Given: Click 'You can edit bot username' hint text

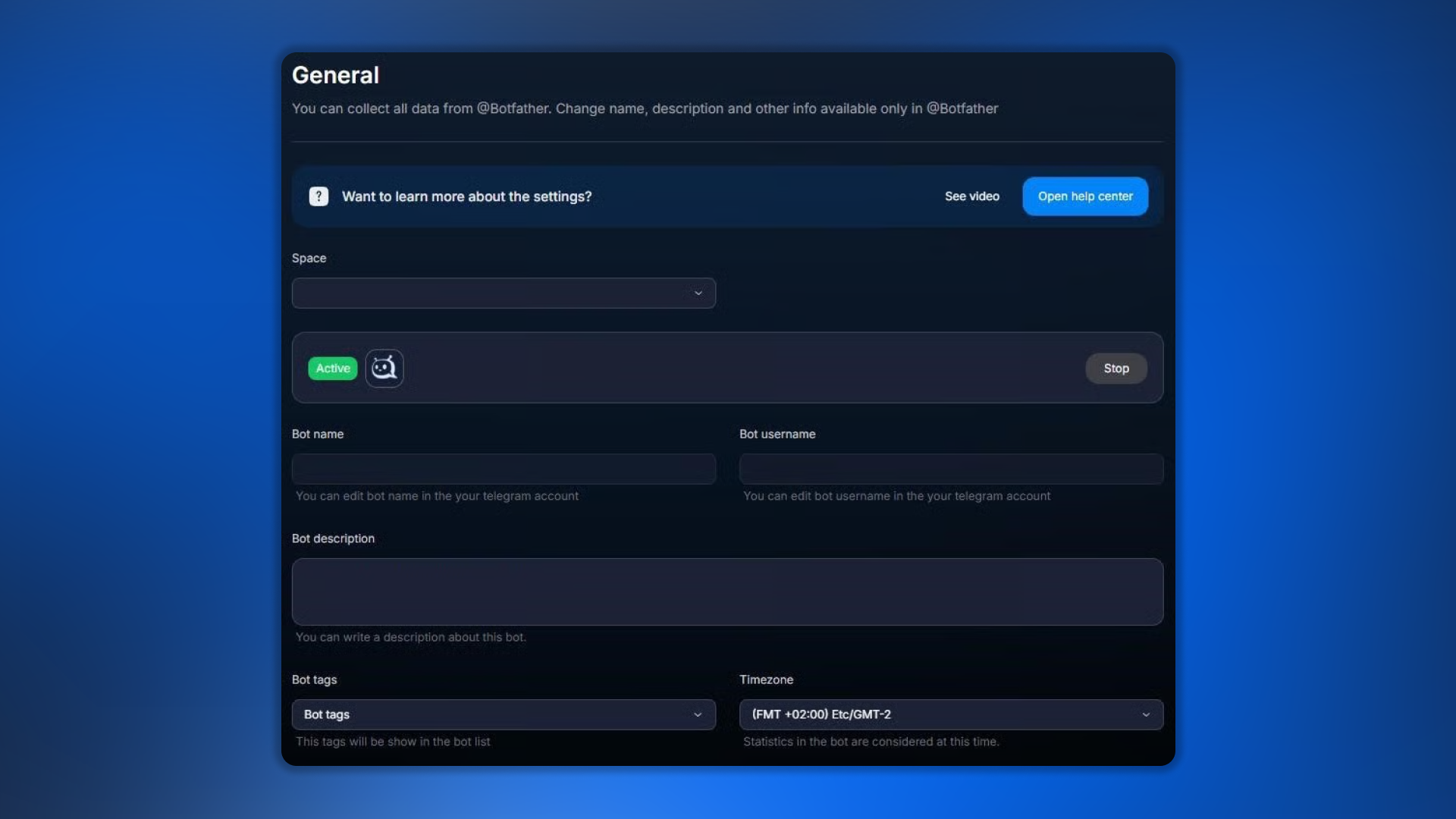Looking at the screenshot, I should (897, 496).
